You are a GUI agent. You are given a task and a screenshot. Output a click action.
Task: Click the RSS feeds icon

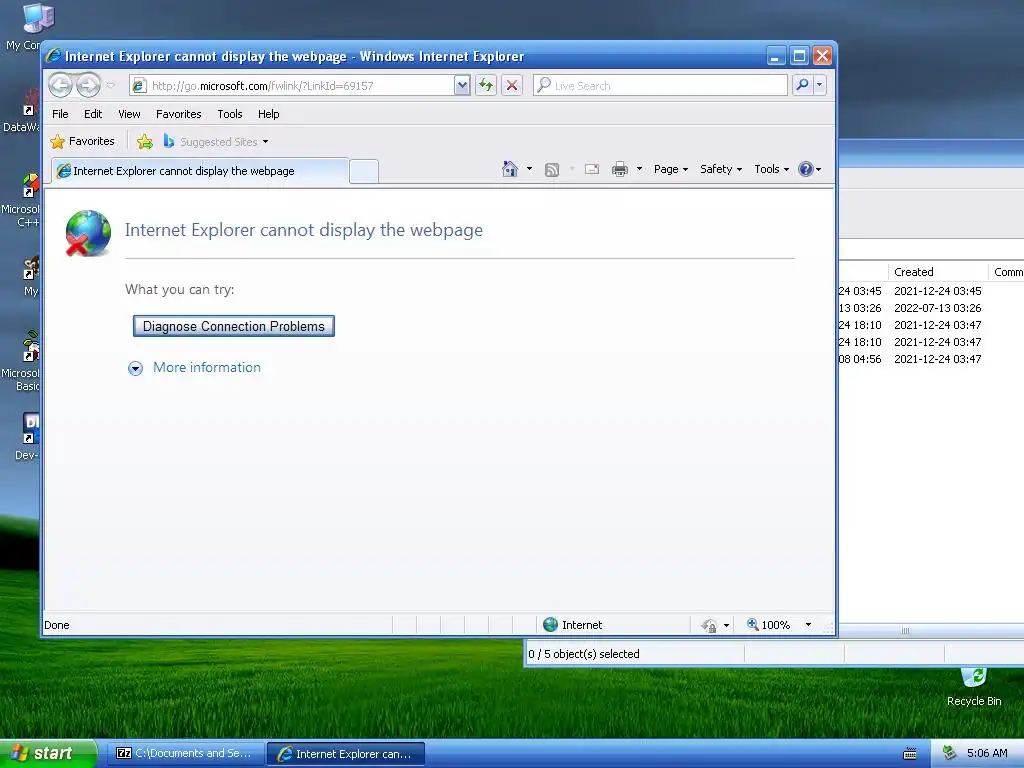tap(552, 170)
